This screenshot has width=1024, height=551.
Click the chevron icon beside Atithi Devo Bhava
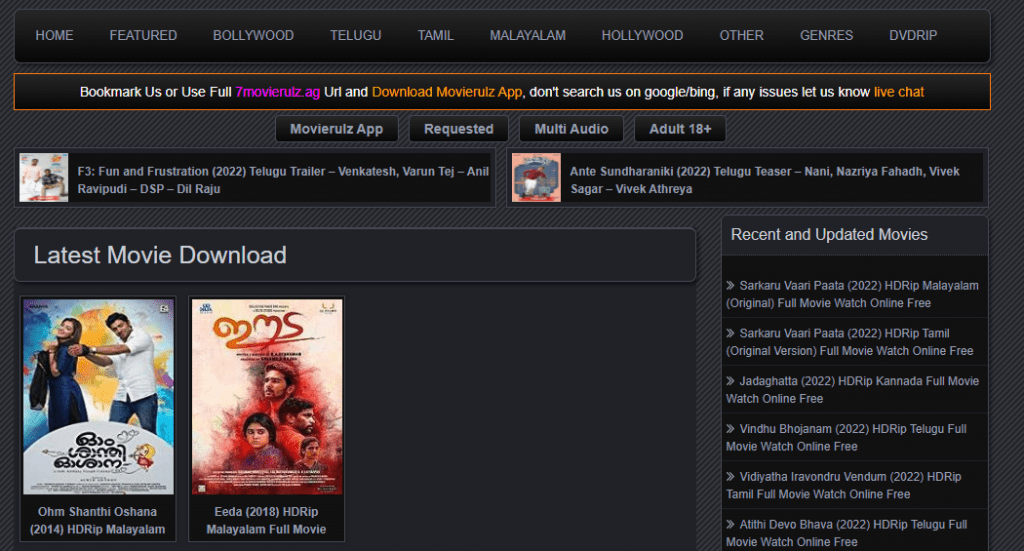click(731, 524)
